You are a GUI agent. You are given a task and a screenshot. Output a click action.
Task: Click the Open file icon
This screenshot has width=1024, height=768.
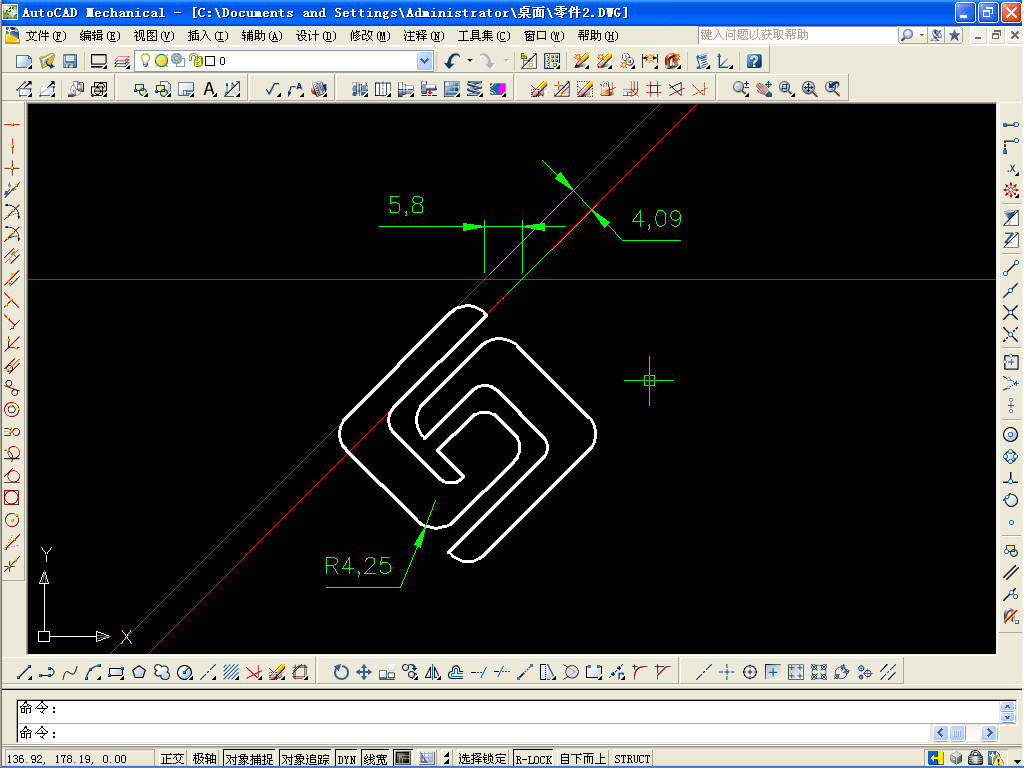tap(47, 61)
